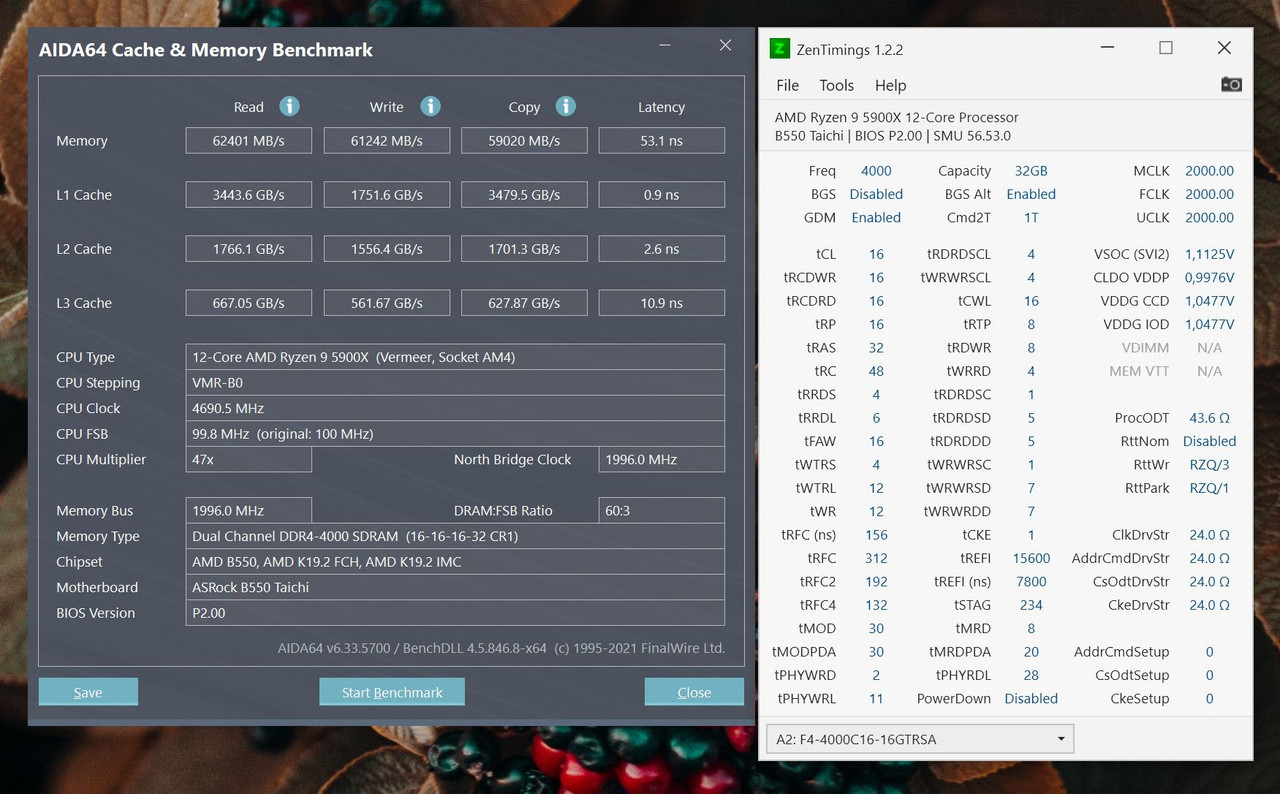Click the GDM Enabled value
The height and width of the screenshot is (794, 1280).
point(876,217)
